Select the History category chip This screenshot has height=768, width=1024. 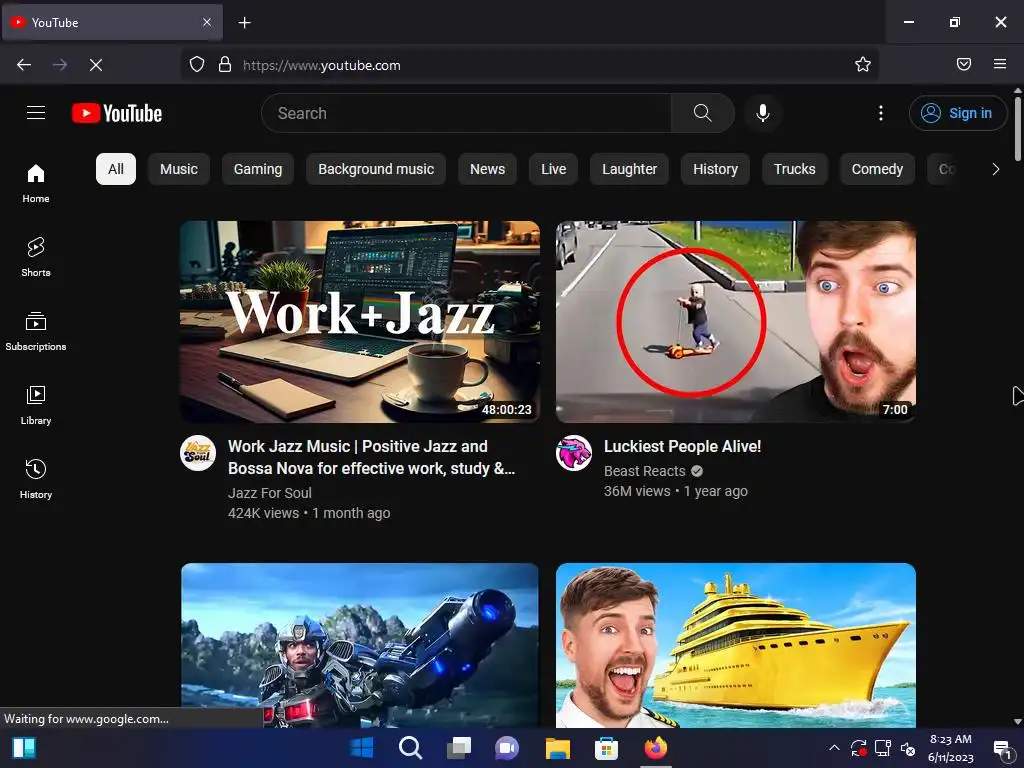click(x=715, y=169)
